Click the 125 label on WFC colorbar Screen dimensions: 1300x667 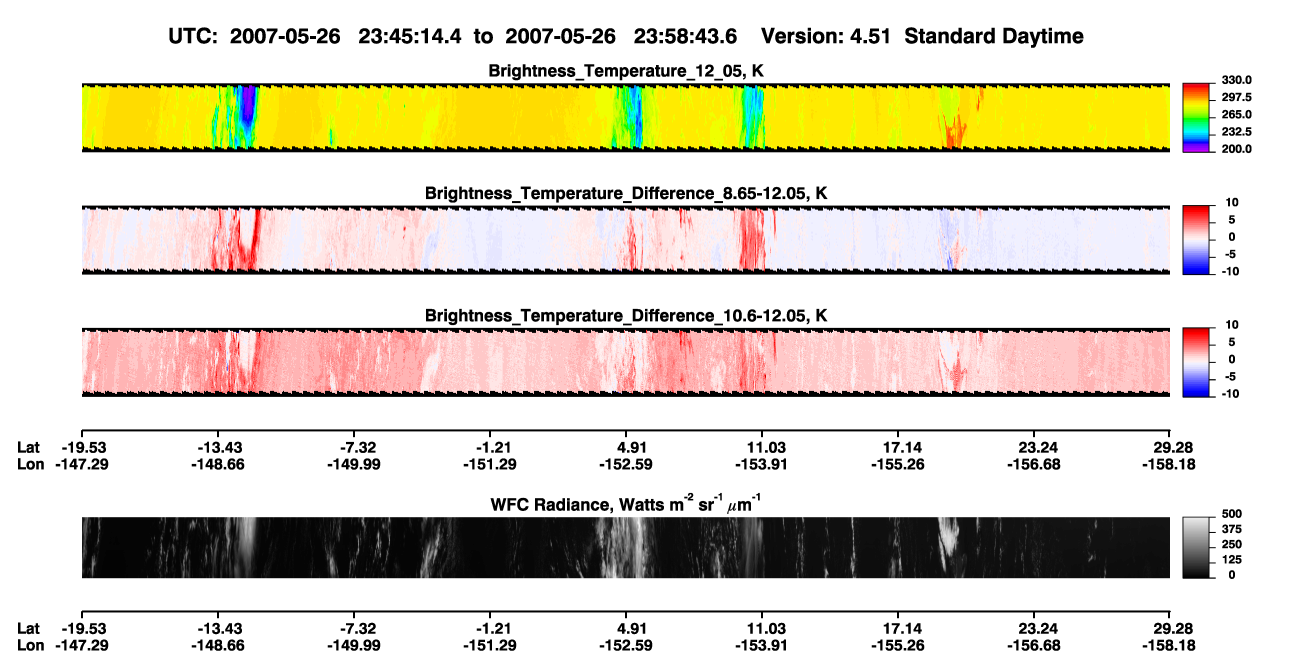(1230, 559)
